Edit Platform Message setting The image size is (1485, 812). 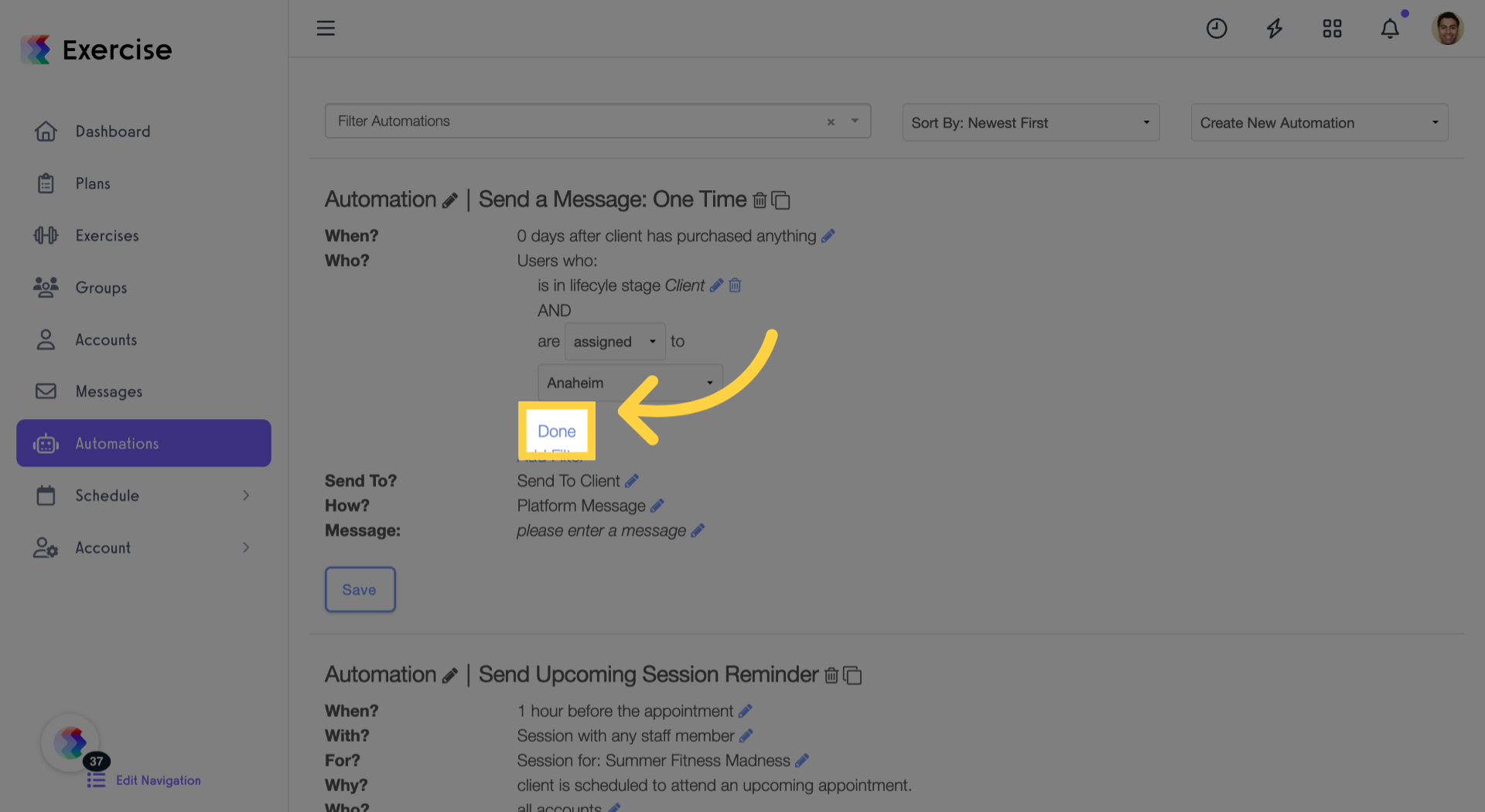point(657,506)
